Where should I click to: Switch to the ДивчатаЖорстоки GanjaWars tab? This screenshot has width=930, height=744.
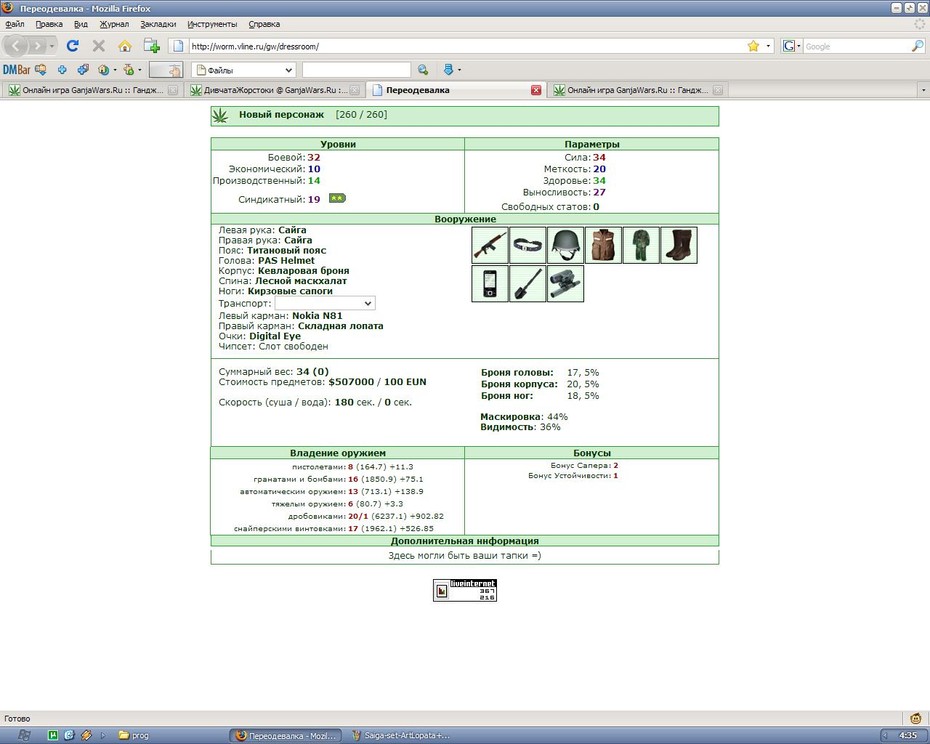point(272,90)
